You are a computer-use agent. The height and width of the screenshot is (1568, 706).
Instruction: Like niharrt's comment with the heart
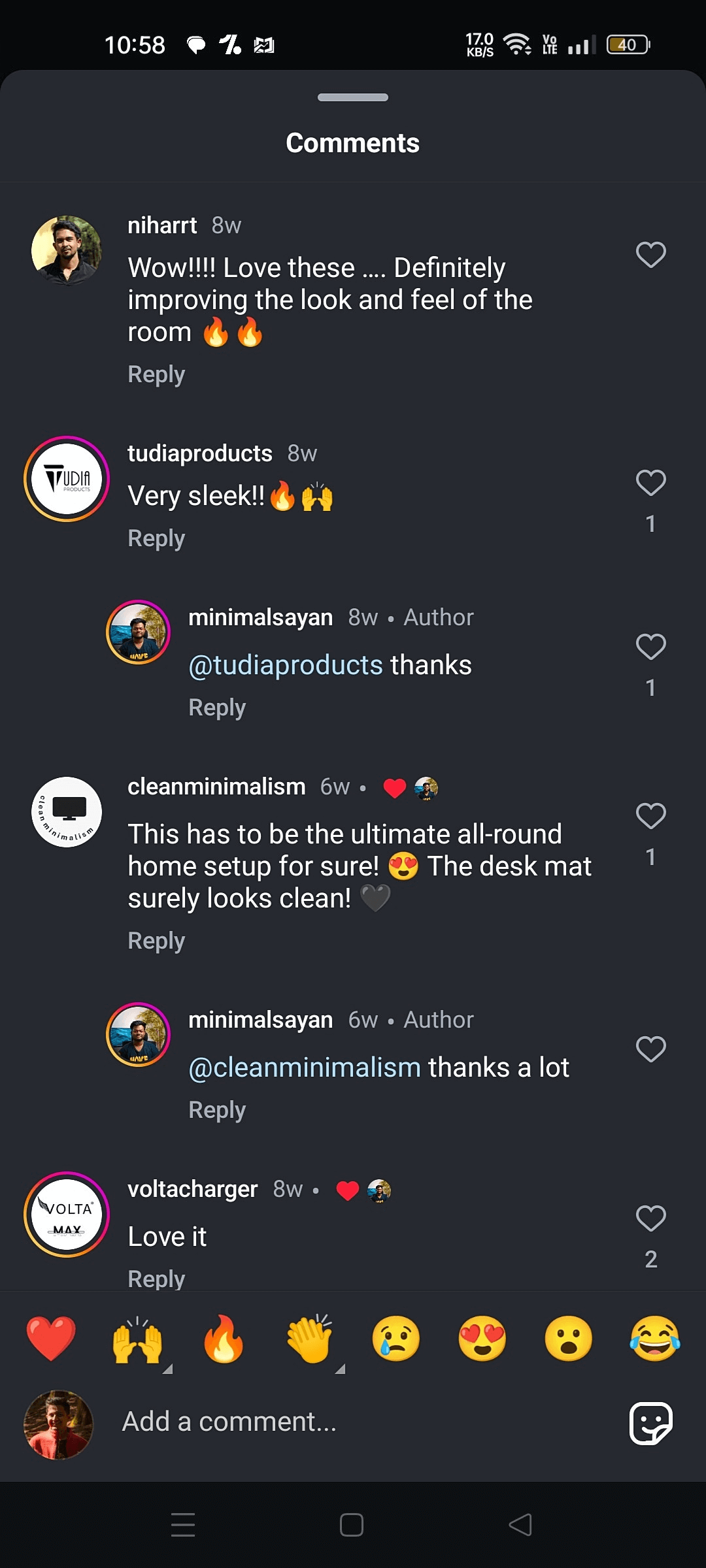click(x=650, y=255)
